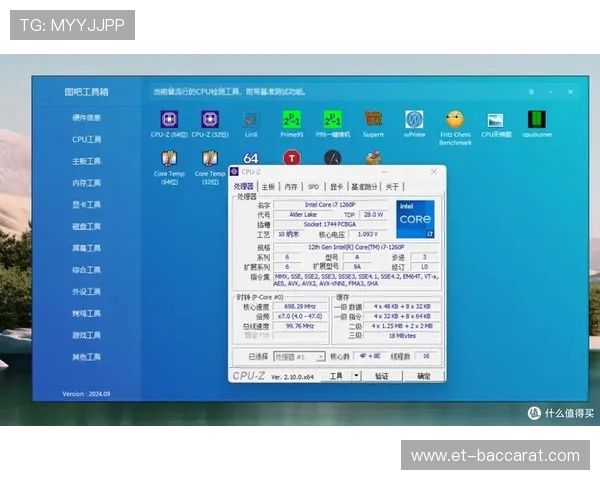Click the bus speed value "99.76 MHz"
This screenshot has width=600, height=480.
coord(300,326)
